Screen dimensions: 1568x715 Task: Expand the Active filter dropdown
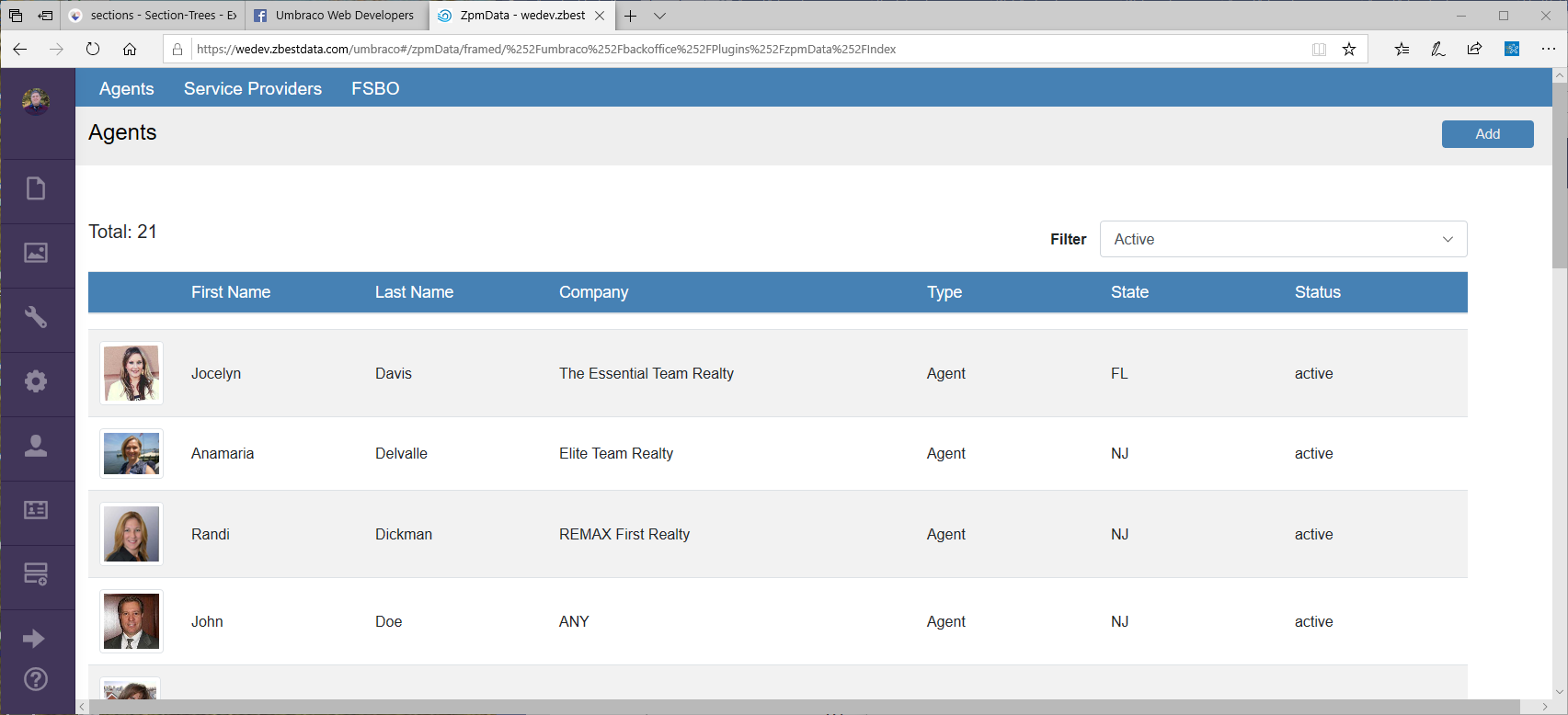click(x=1283, y=239)
